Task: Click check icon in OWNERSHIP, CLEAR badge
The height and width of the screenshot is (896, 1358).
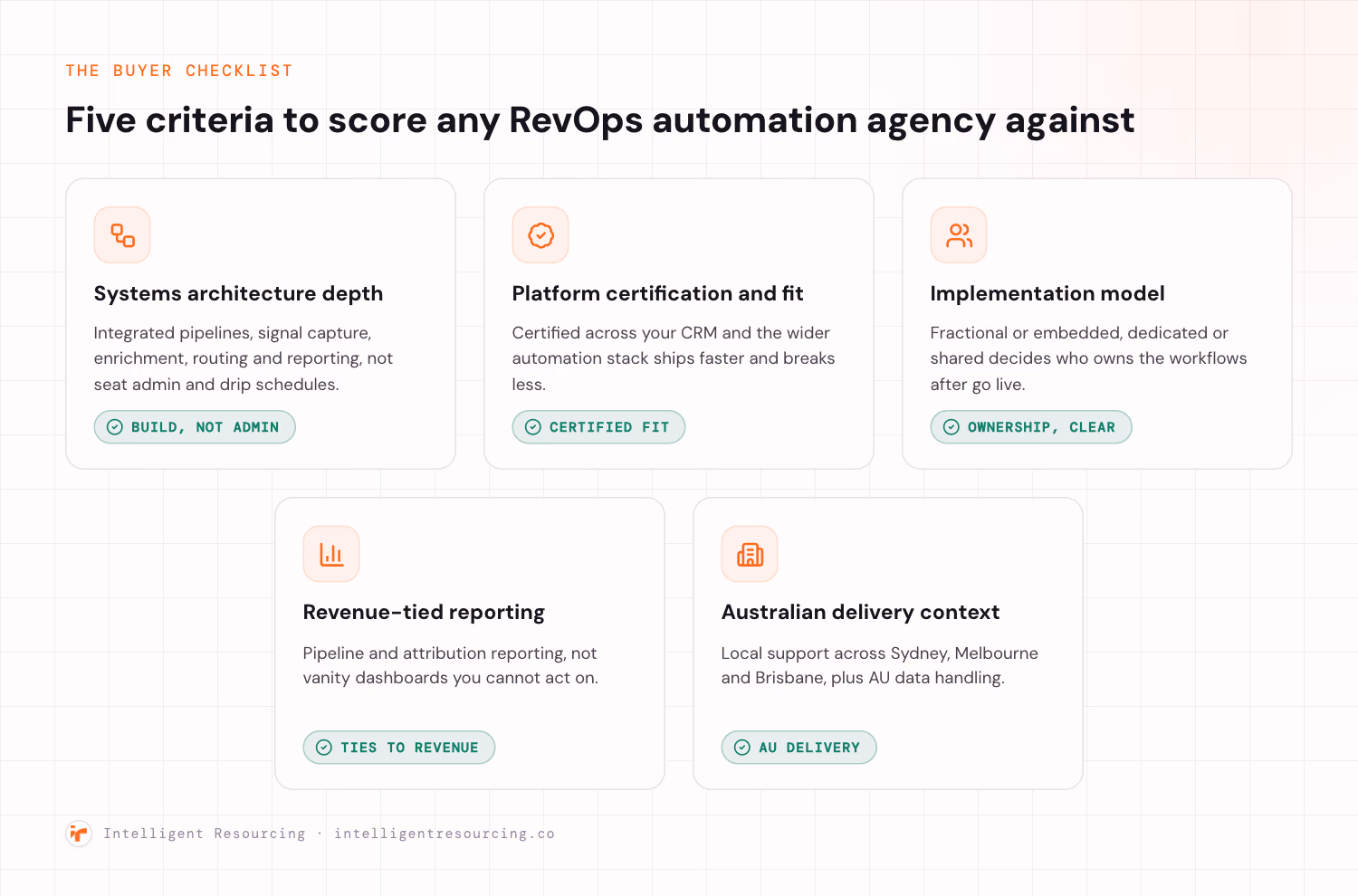Action: coord(952,427)
